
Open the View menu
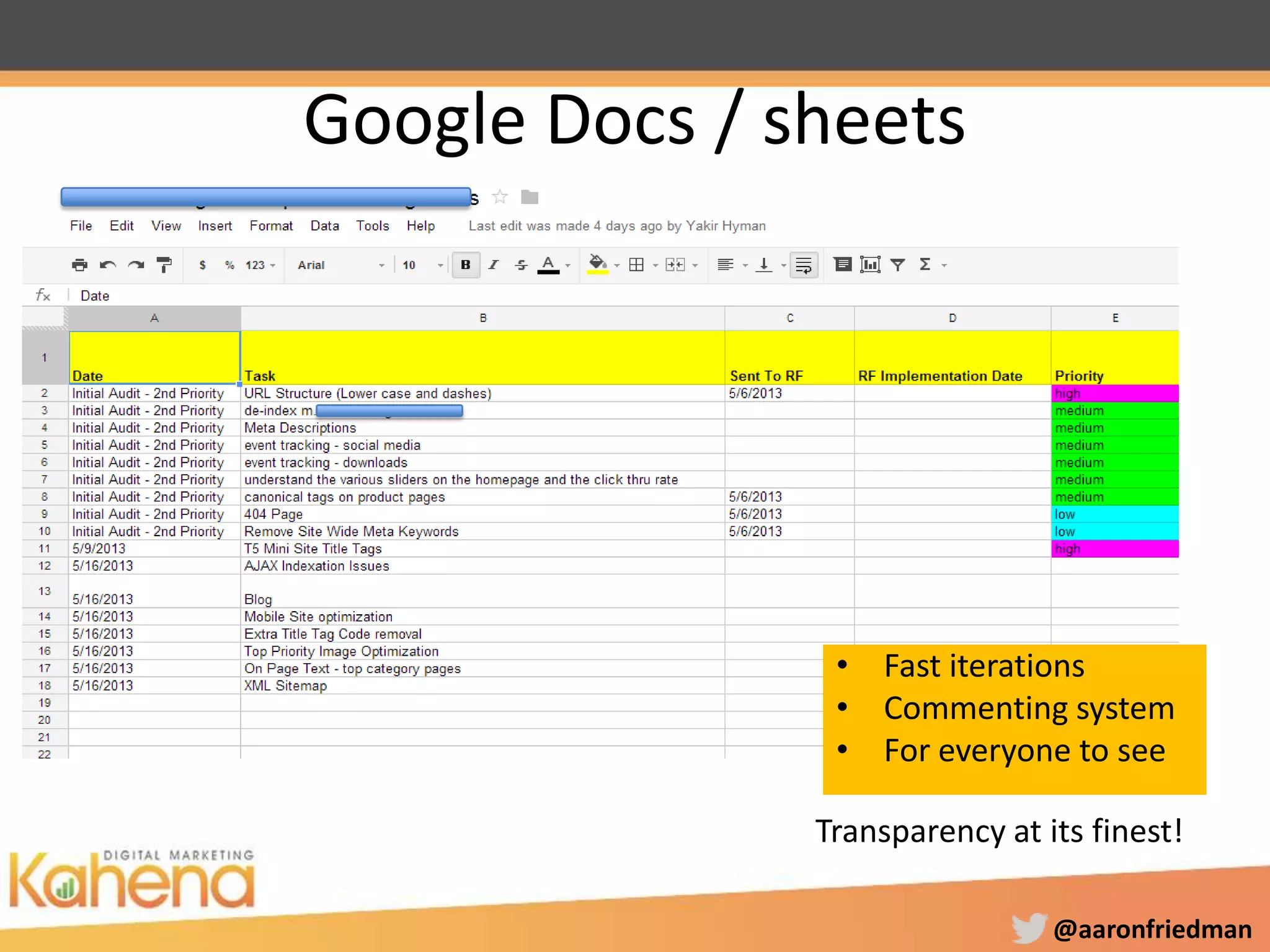tap(166, 226)
